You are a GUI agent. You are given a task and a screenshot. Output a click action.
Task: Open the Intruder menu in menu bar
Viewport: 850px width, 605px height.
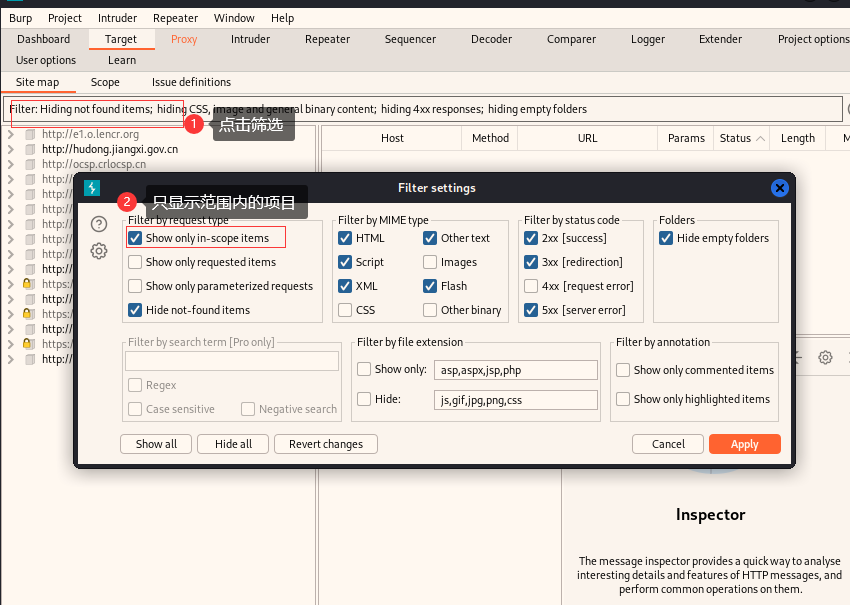[117, 18]
